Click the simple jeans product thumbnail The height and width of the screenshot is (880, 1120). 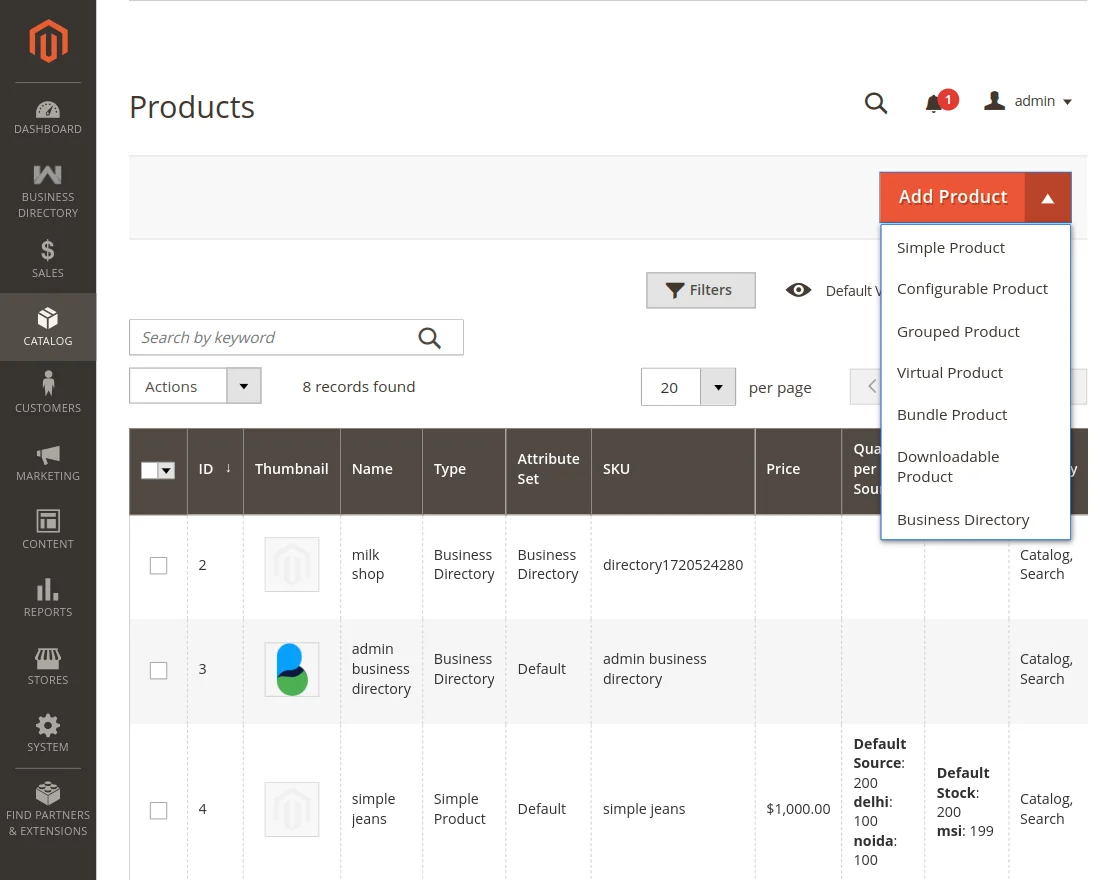(x=291, y=809)
